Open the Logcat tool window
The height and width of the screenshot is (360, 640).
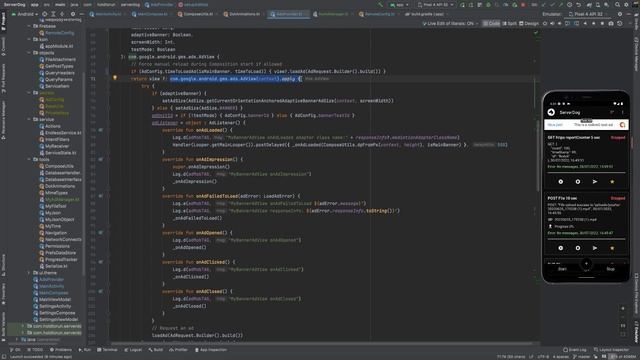coord(133,350)
